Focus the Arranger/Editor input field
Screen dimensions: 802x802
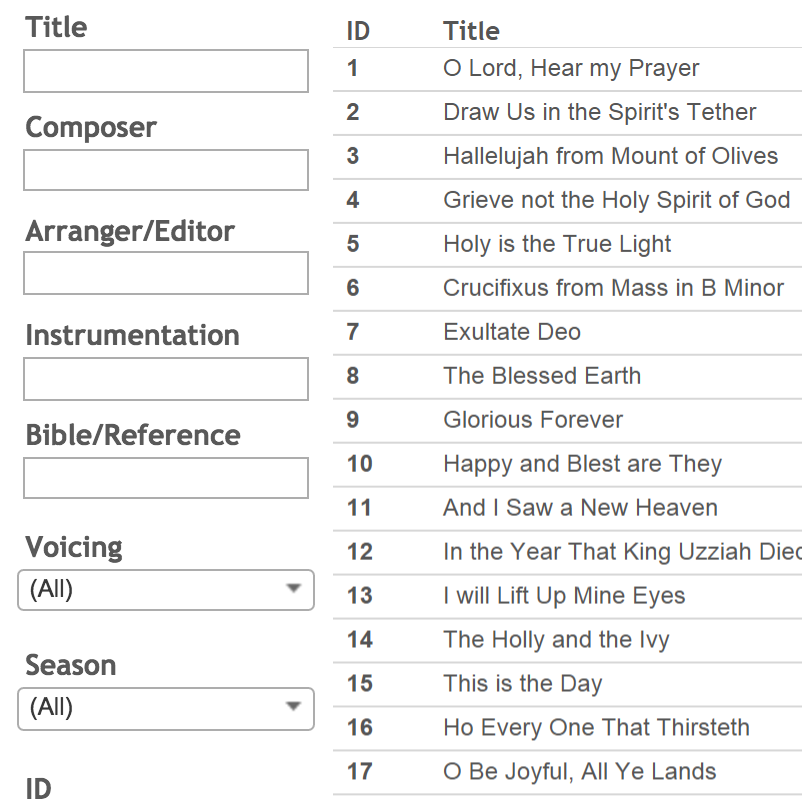click(166, 273)
